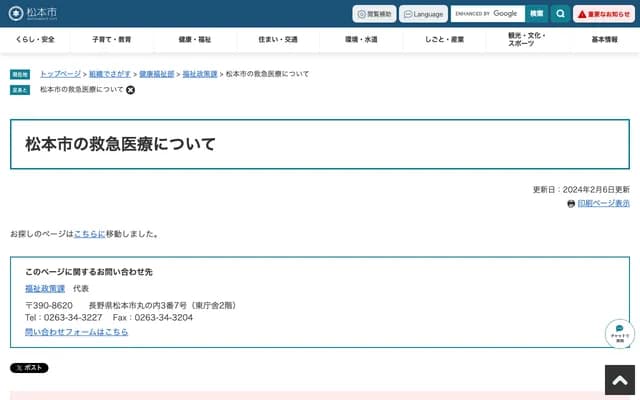Click the このページに関するお問い合わせ先 heading
The height and width of the screenshot is (400, 640).
(x=89, y=272)
